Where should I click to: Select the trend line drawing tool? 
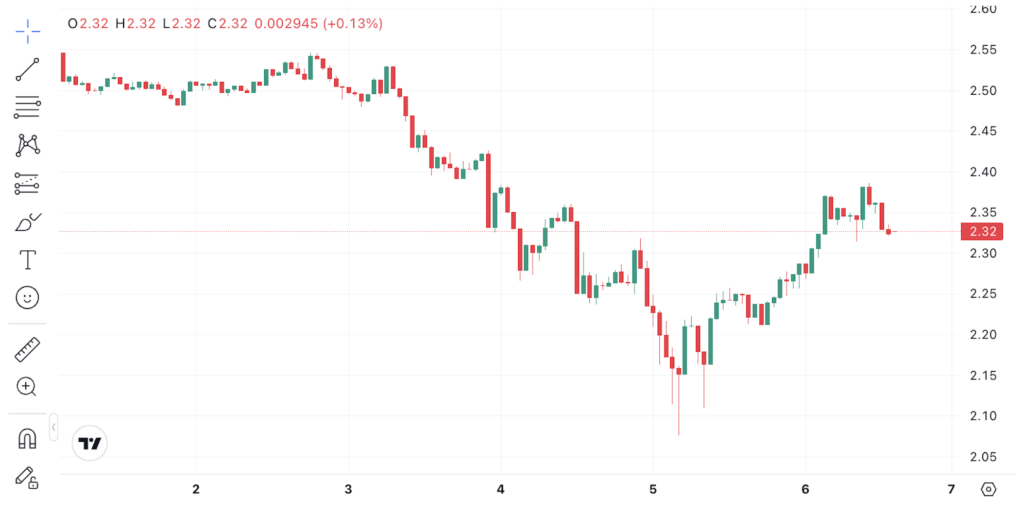[x=27, y=69]
